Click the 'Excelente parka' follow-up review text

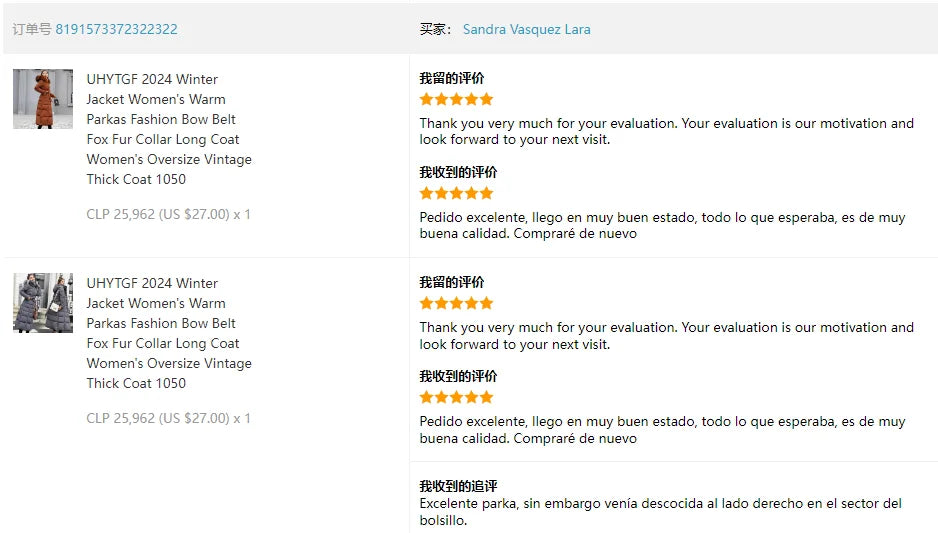coord(660,511)
